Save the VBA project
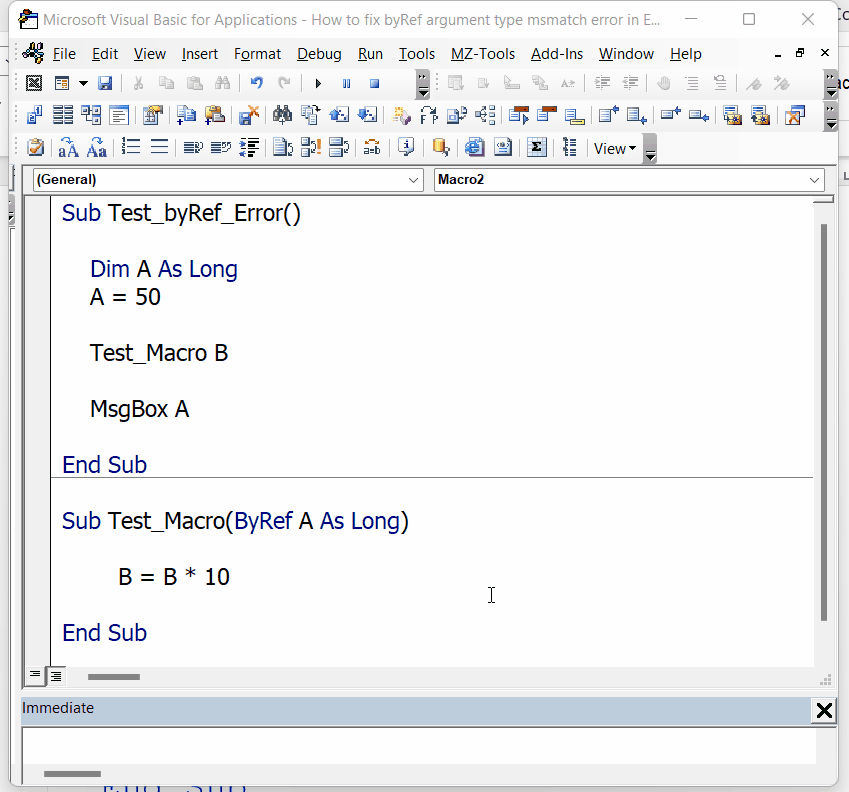Image resolution: width=849 pixels, height=792 pixels. click(104, 83)
